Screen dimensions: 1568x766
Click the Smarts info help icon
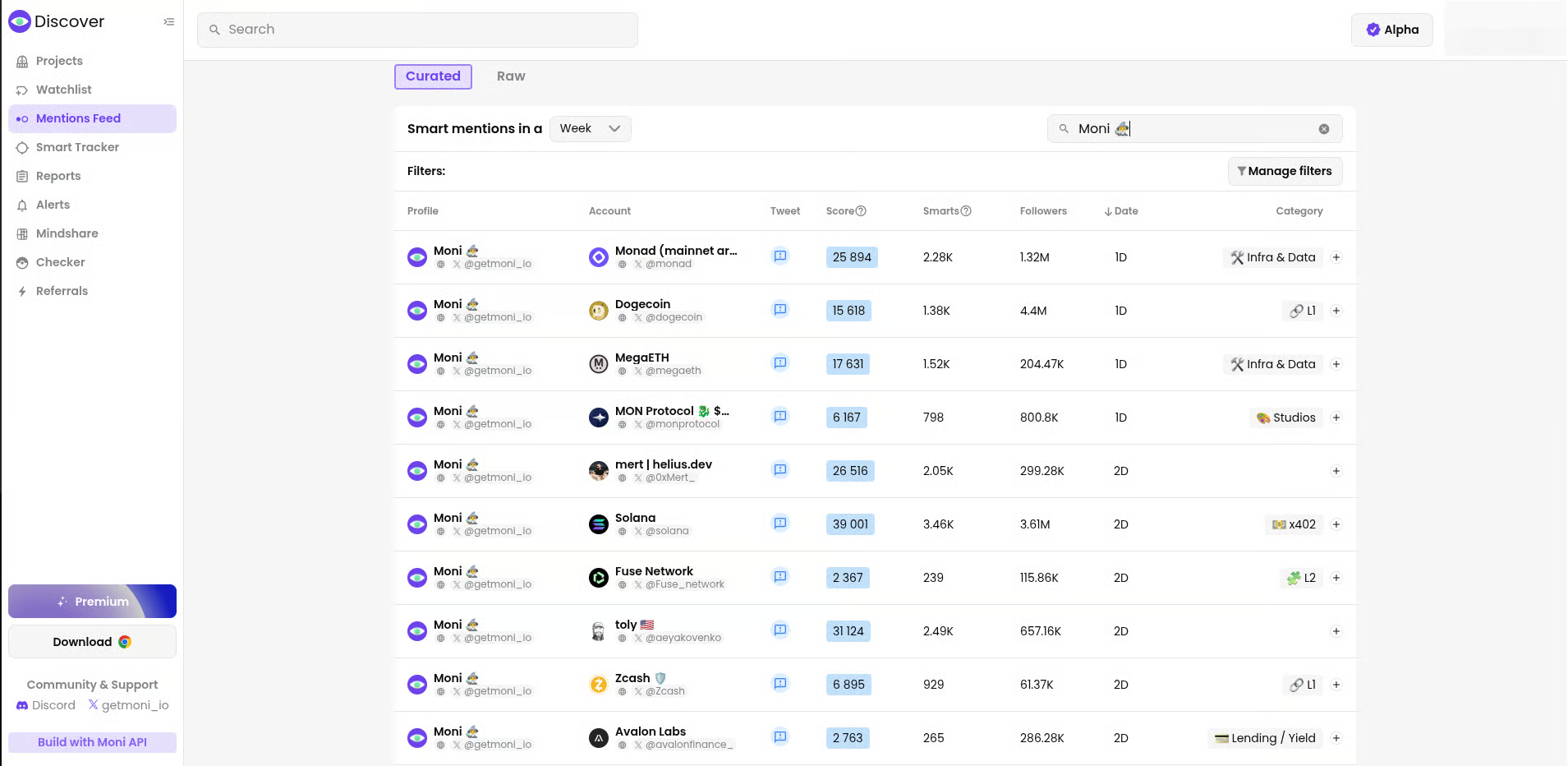966,211
